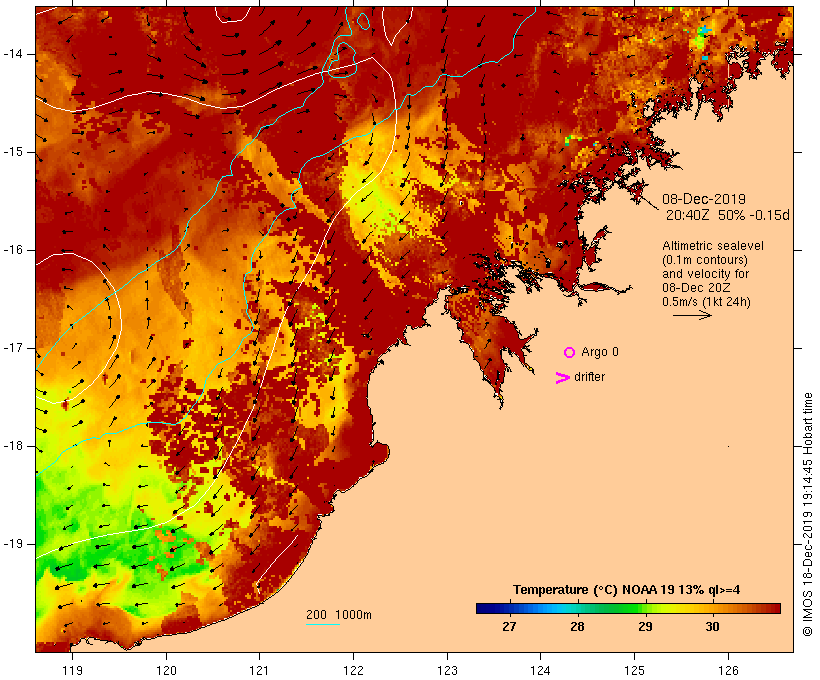Click the 'Altimetric sealevel' label
Viewport: 820px width, 680px height.
[713, 246]
